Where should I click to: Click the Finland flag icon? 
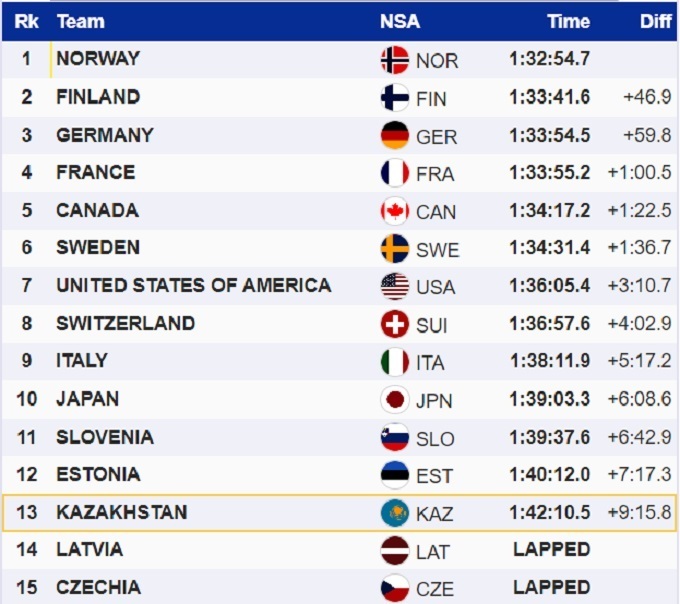[395, 98]
